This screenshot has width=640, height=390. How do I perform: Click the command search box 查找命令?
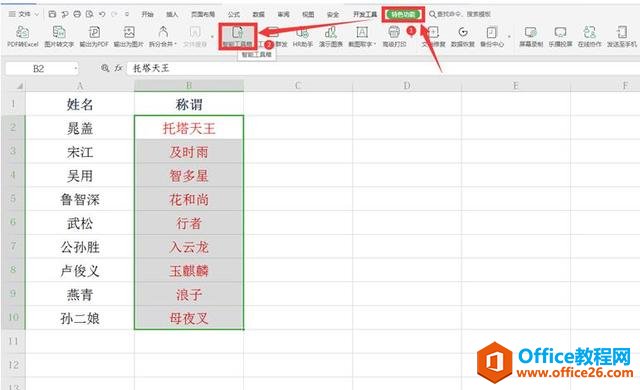tap(460, 14)
